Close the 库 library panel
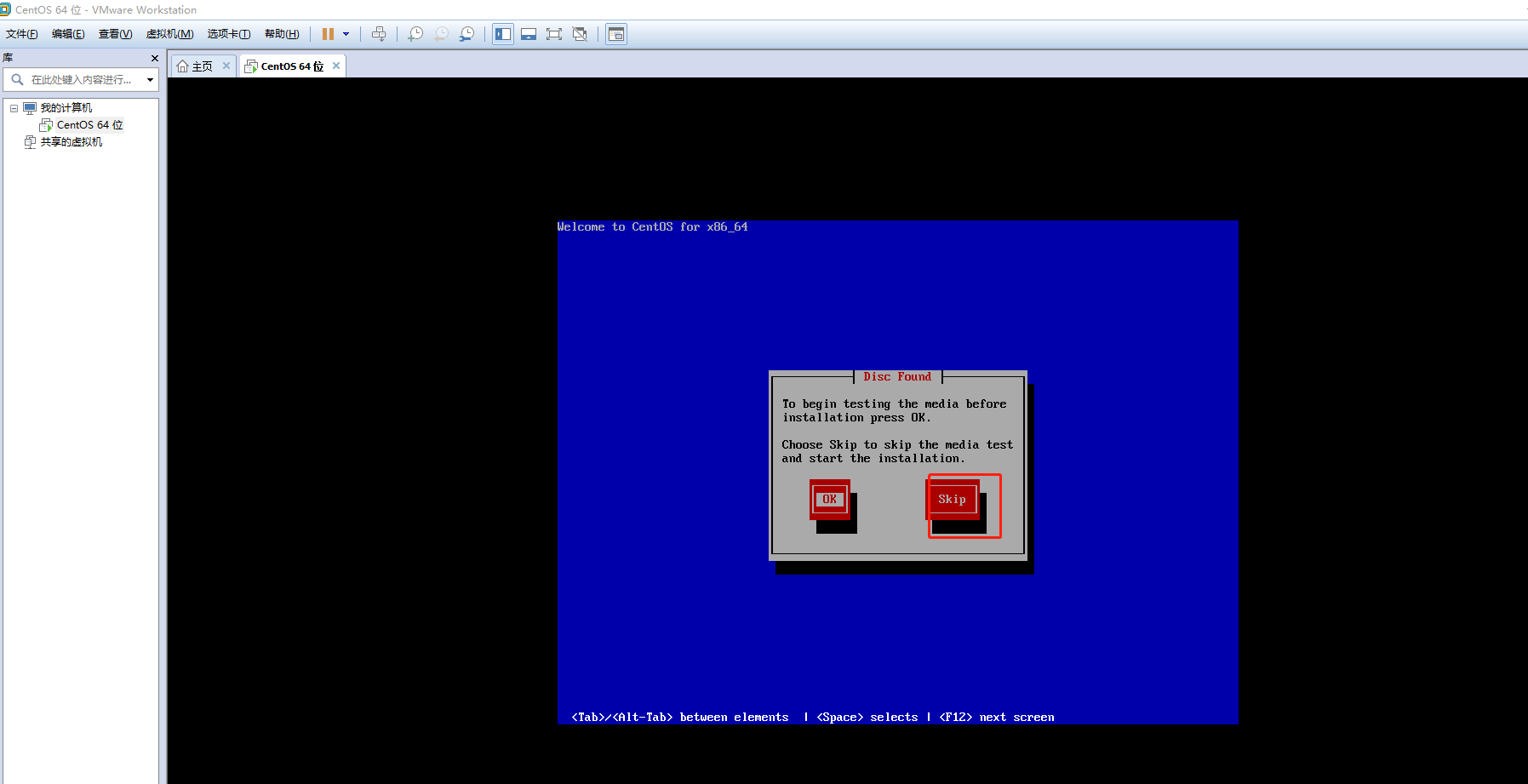The image size is (1528, 784). (155, 58)
